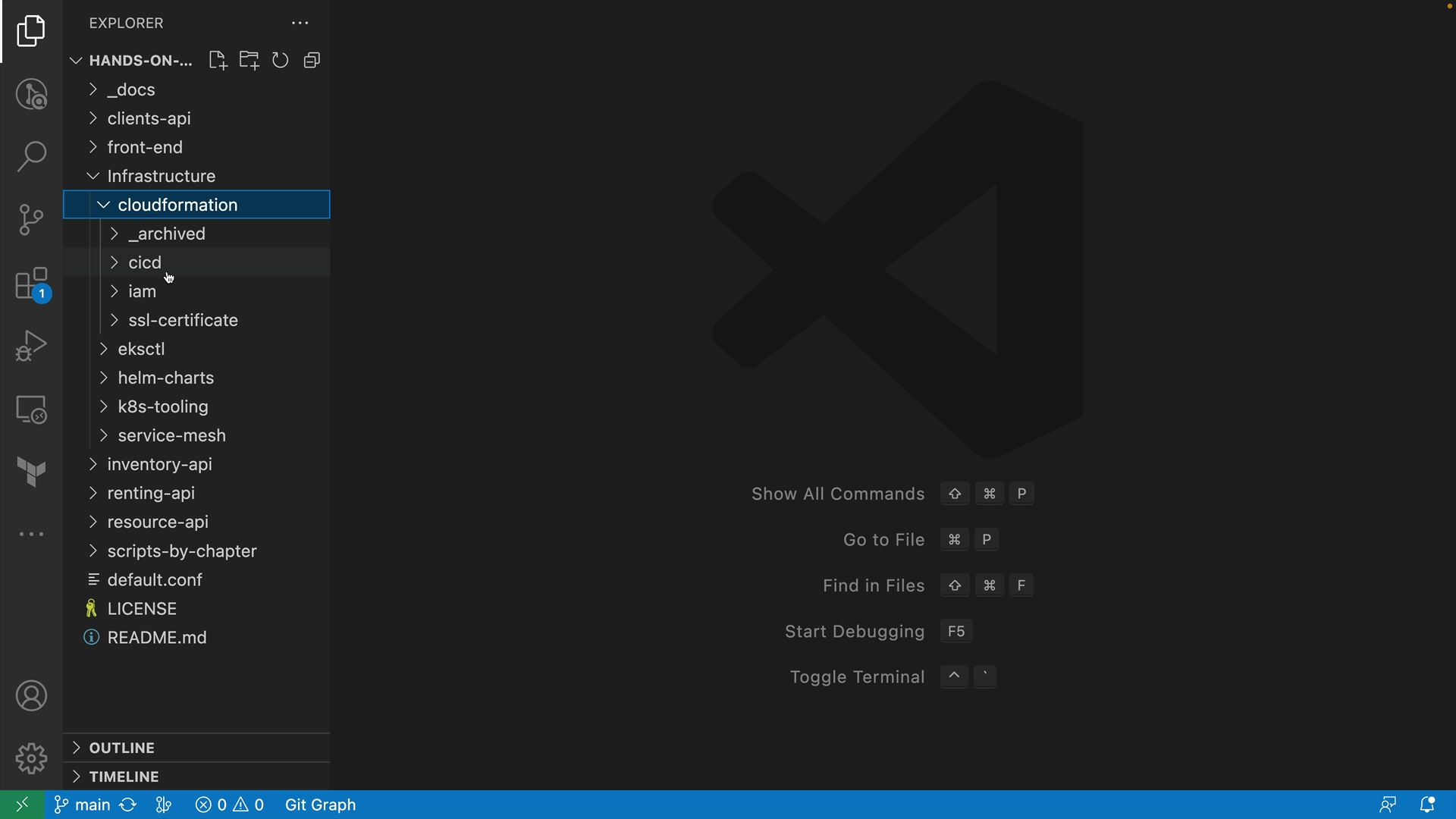Open Git Graph from the status bar
Viewport: 1456px width, 819px height.
(x=320, y=805)
